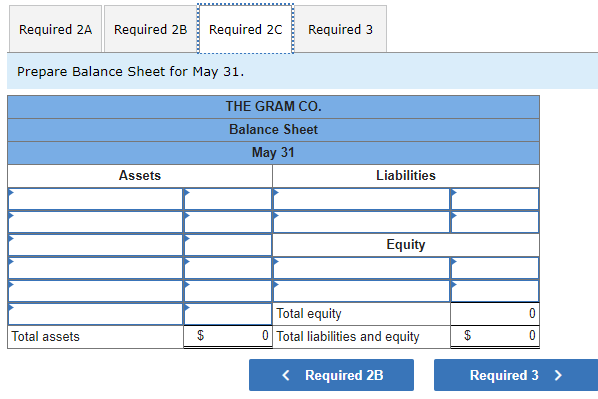
Task: Click the Total equity value cell
Action: click(x=495, y=314)
